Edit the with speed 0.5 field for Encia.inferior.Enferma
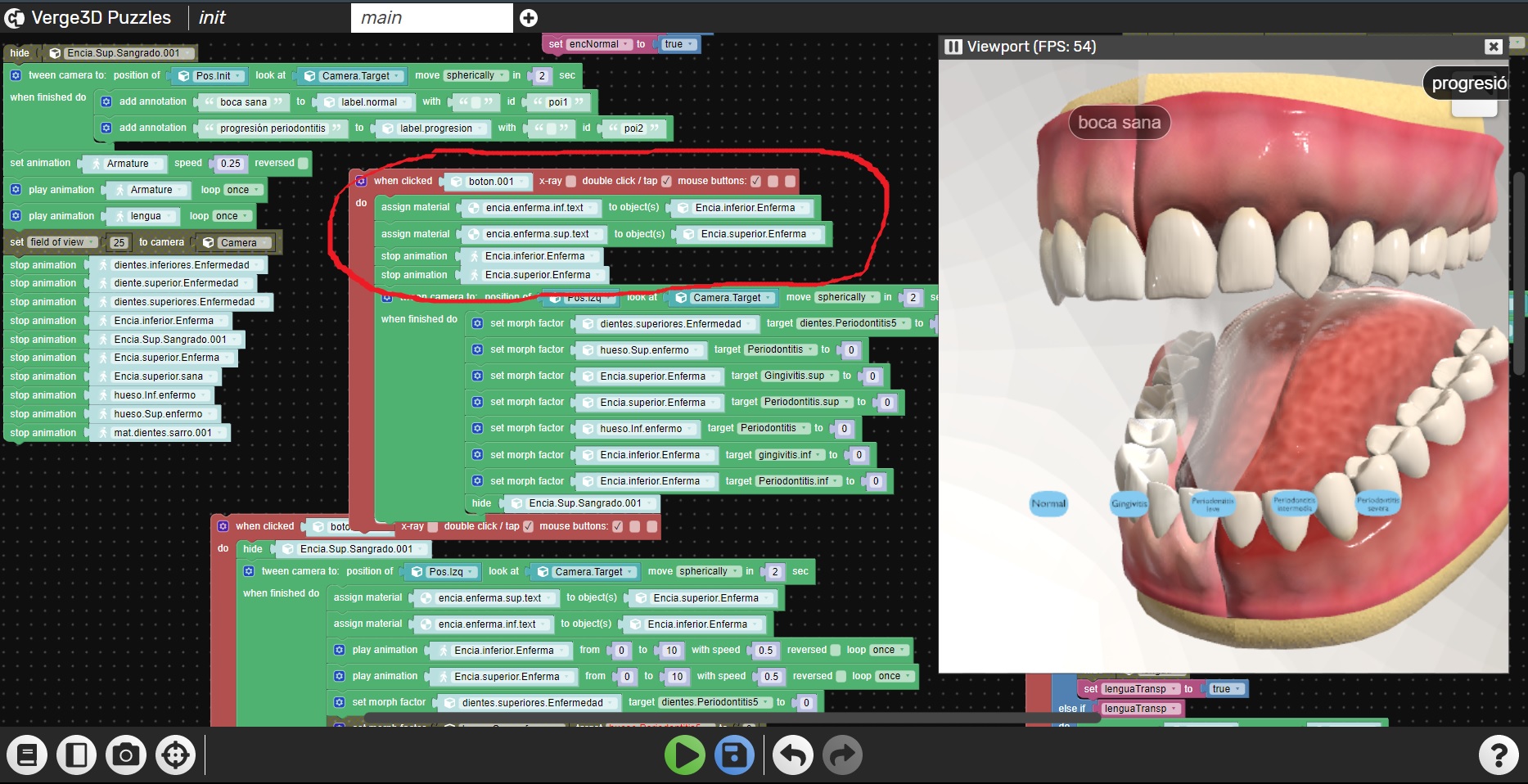Viewport: 1528px width, 784px height. [765, 651]
